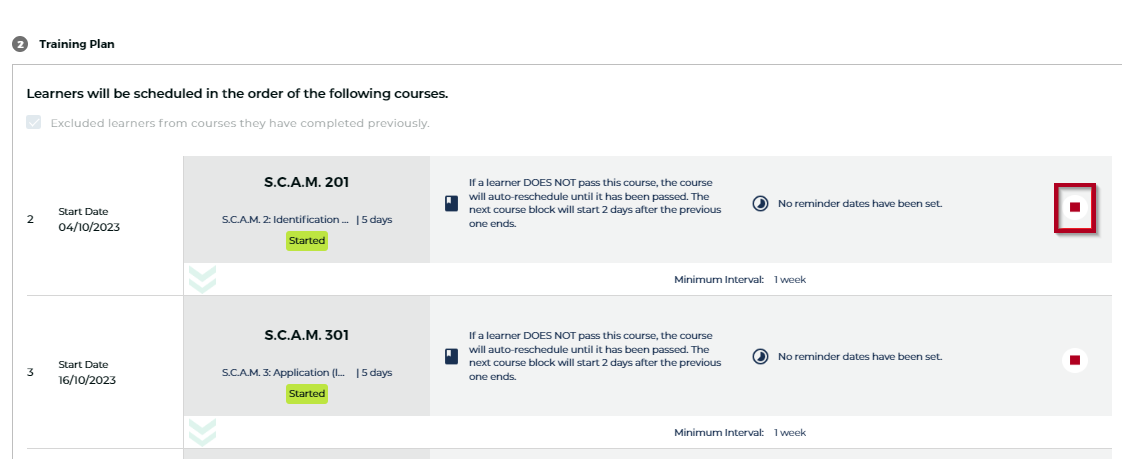
Task: Click the S.C.A.M. 301 course title
Action: pyautogui.click(x=306, y=335)
